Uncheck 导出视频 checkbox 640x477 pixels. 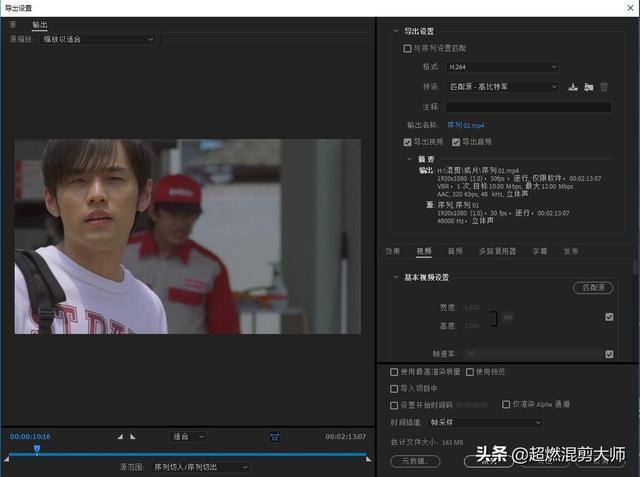(407, 142)
